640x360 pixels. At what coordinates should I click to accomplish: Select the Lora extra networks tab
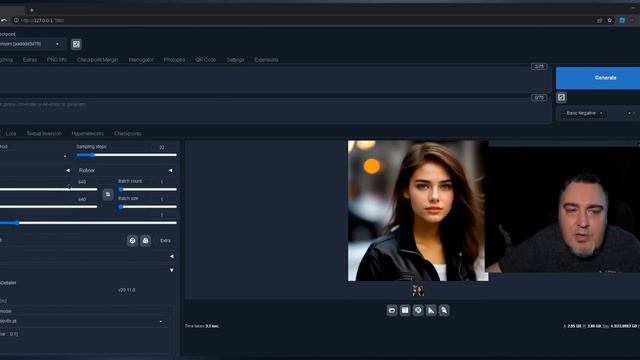11,133
